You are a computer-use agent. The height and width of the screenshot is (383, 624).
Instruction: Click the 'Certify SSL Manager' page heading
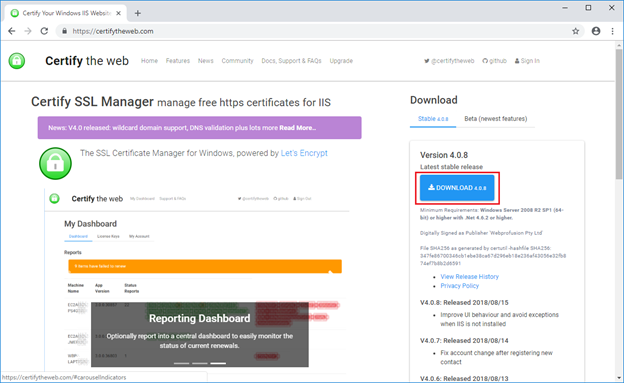(92, 102)
